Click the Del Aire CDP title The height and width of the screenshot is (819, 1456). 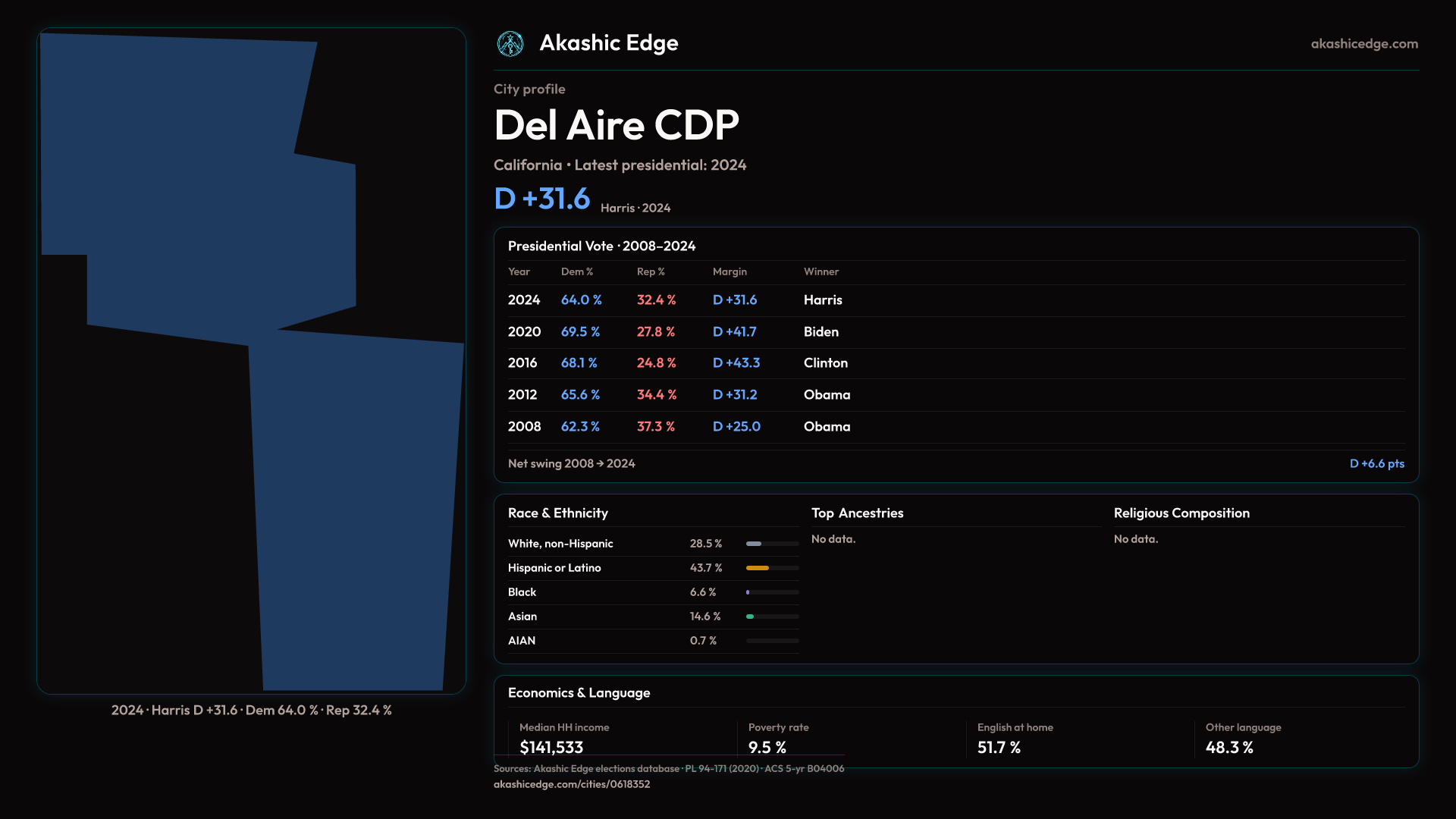pyautogui.click(x=616, y=125)
